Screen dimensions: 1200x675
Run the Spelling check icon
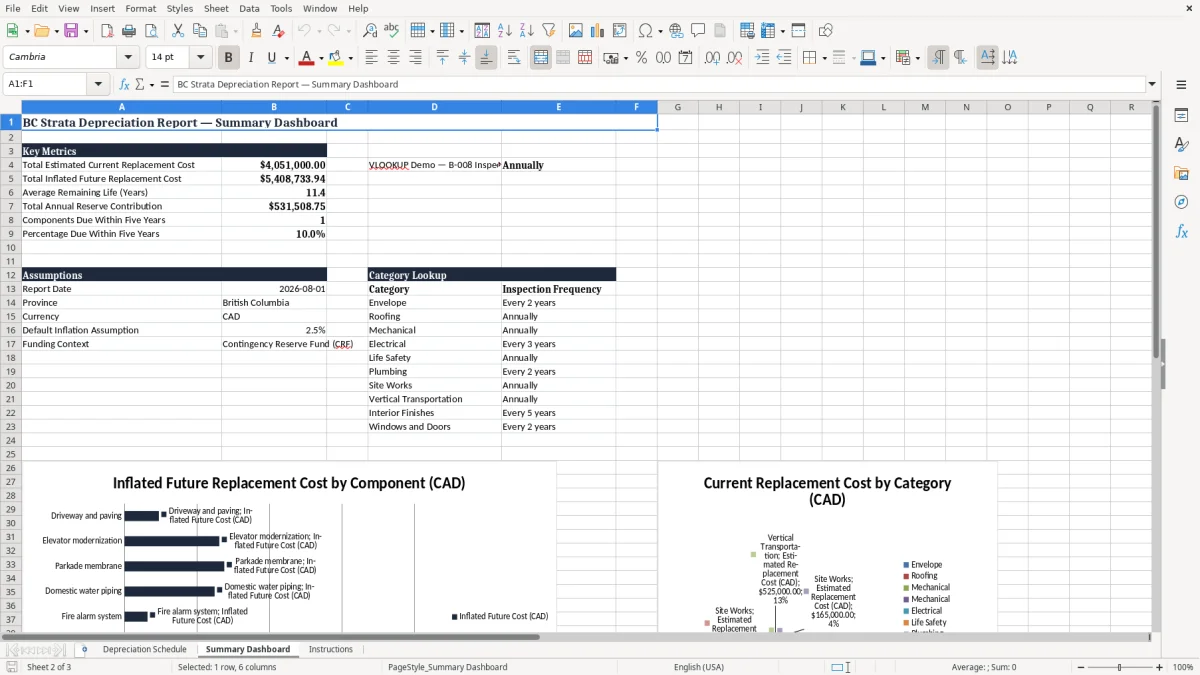(x=392, y=31)
